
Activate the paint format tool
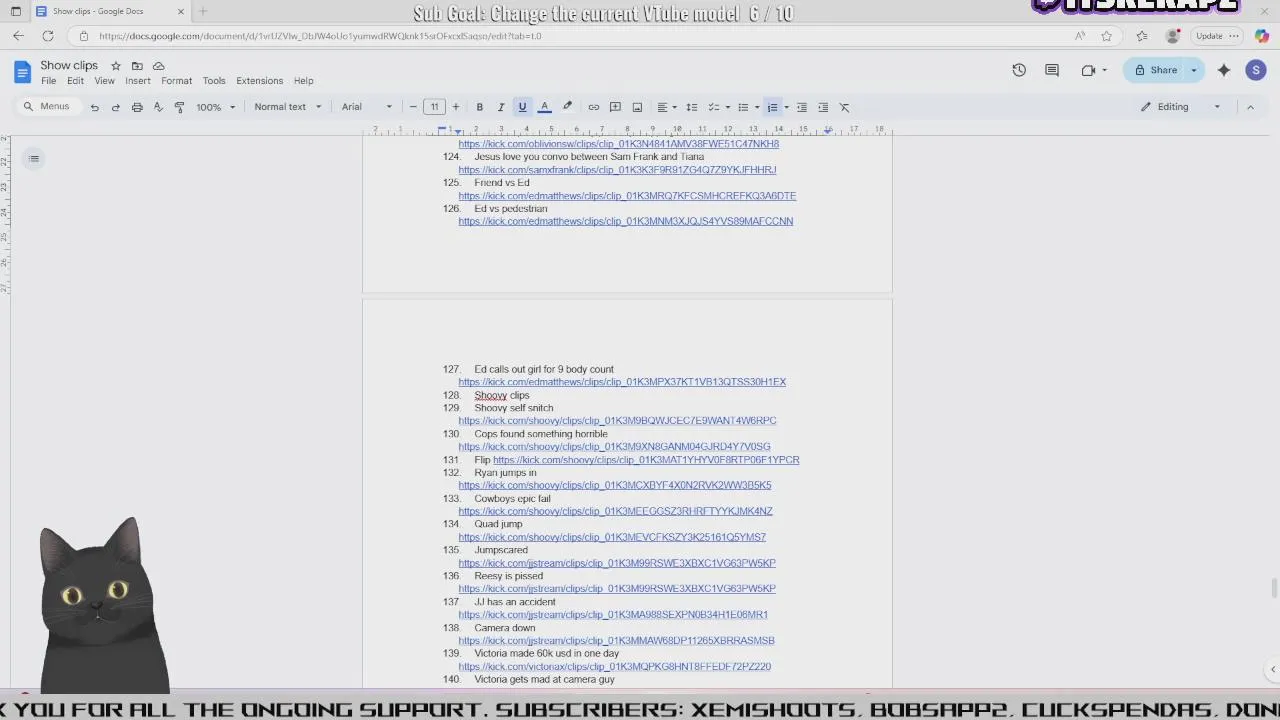[x=180, y=107]
